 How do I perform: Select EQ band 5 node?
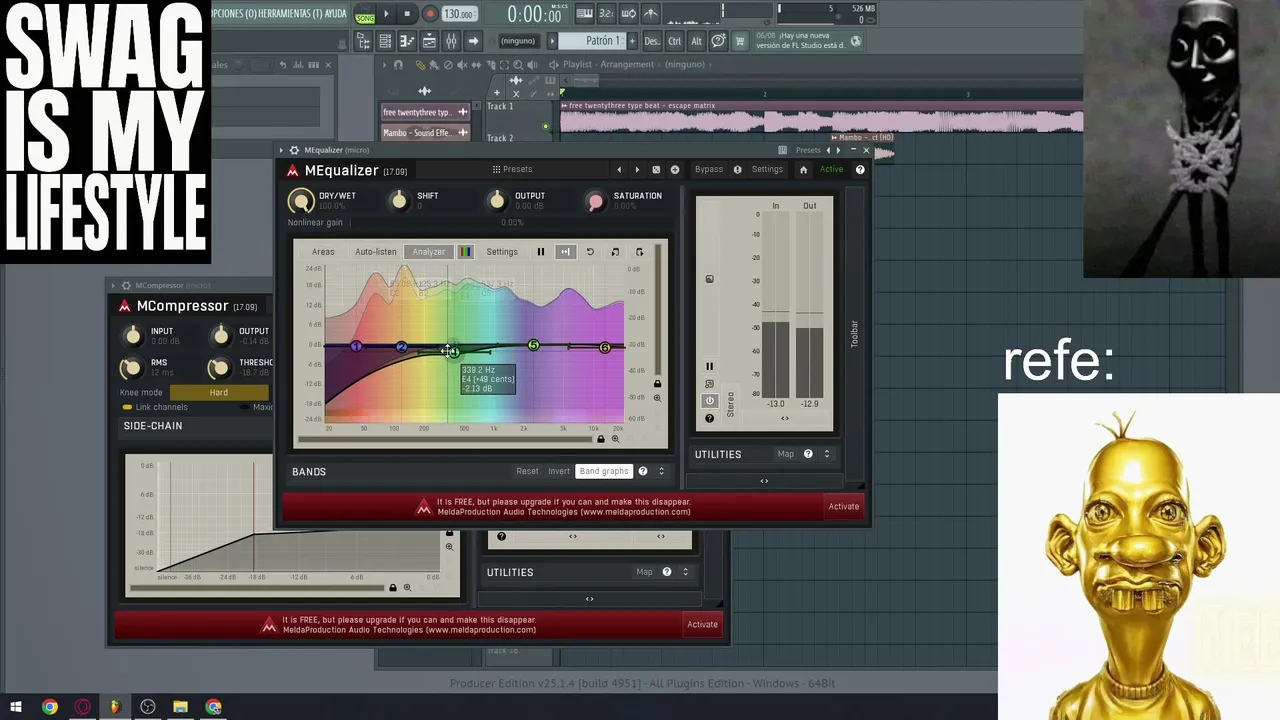pos(533,345)
